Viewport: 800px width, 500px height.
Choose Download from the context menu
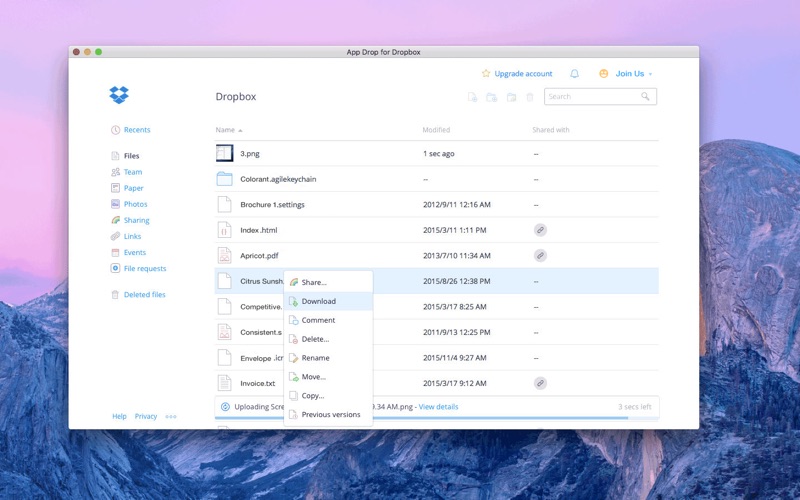tap(318, 301)
